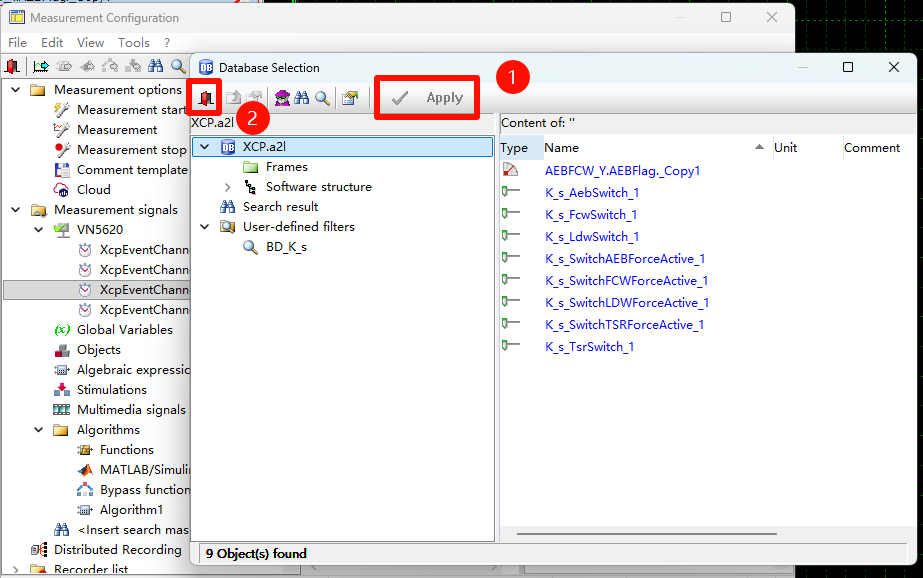
Task: Click the purple detective icon in the toolbar
Action: pos(283,98)
